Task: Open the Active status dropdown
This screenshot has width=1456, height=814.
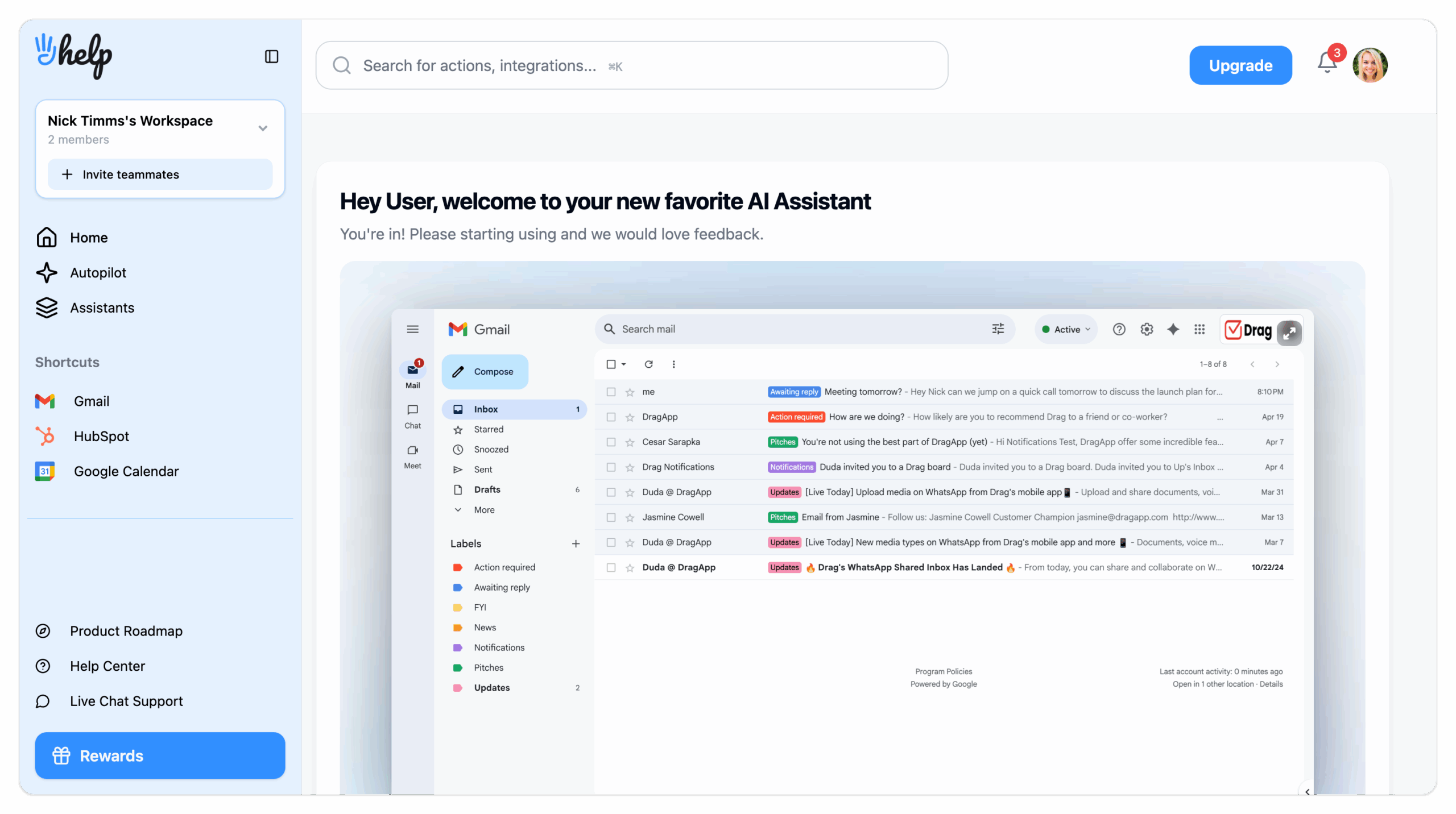Action: (x=1066, y=329)
